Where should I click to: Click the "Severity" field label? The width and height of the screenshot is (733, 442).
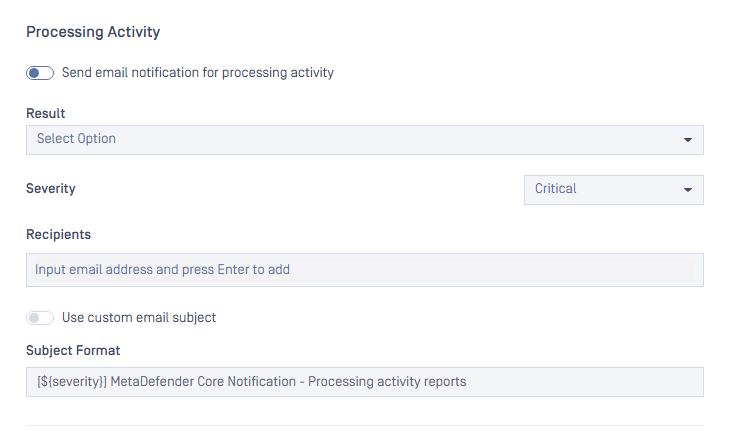(x=50, y=189)
